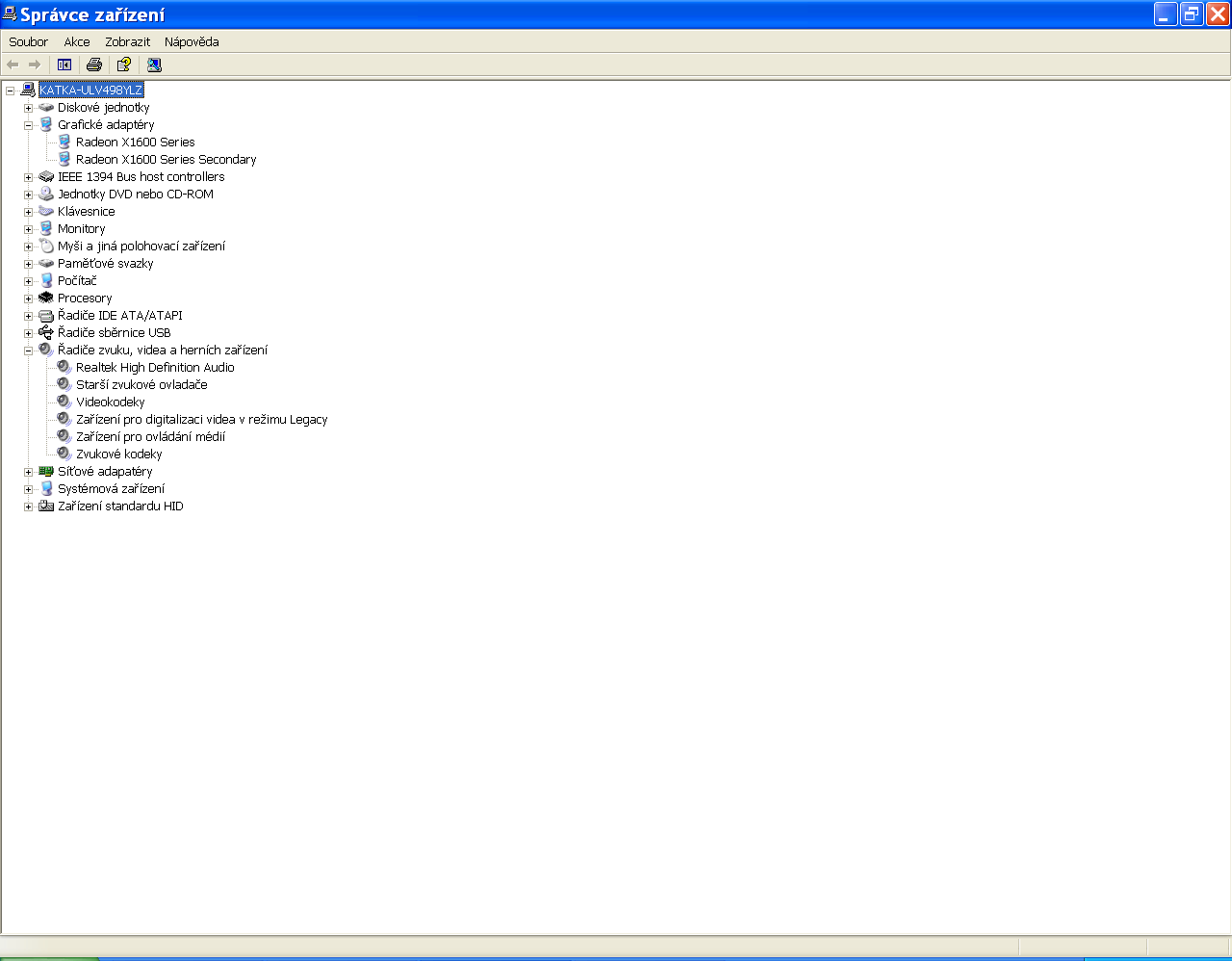Click the Síťové adaptéry network icon
The height and width of the screenshot is (961, 1232).
(x=46, y=471)
